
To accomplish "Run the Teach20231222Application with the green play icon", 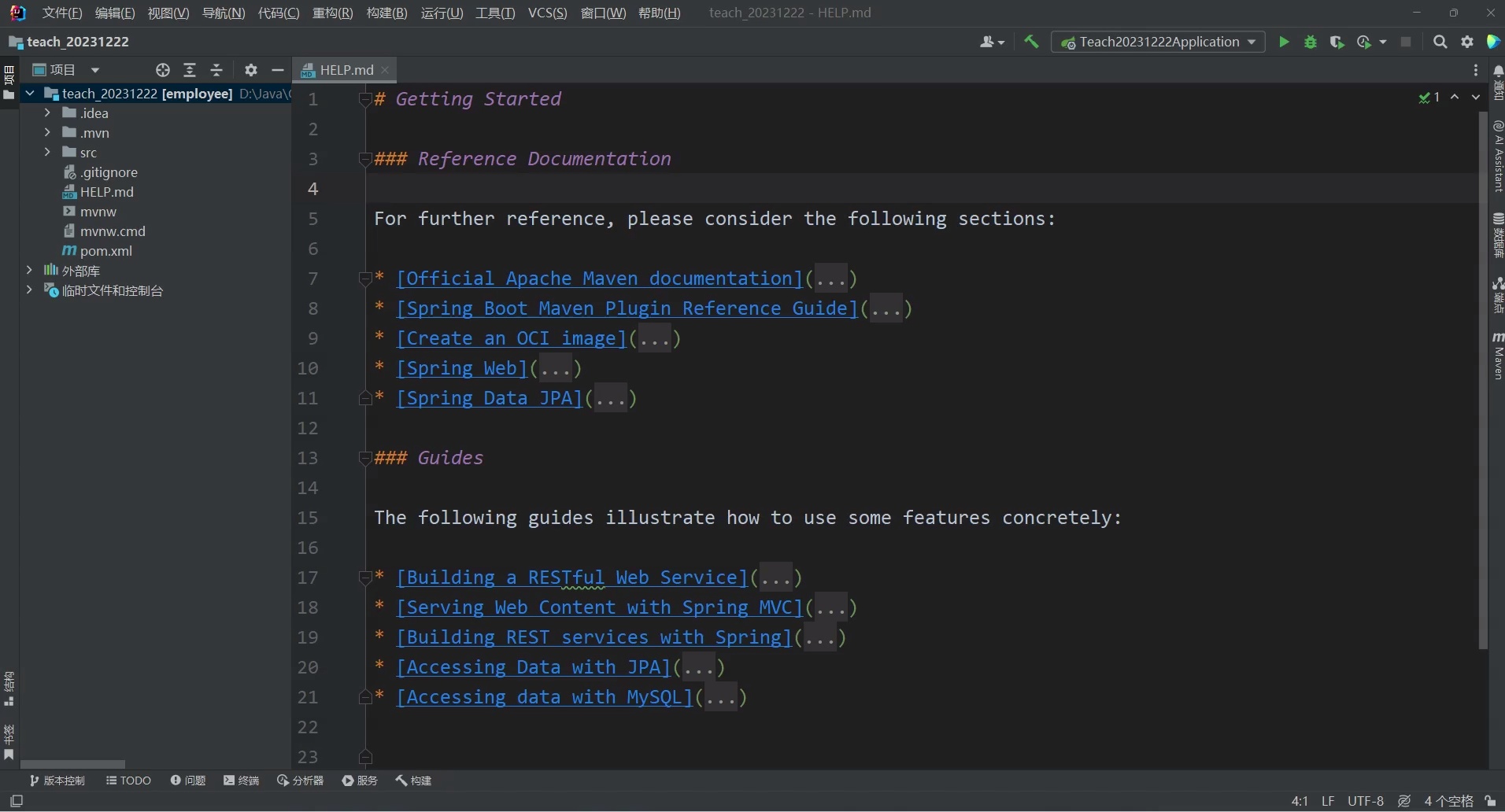I will point(1282,42).
